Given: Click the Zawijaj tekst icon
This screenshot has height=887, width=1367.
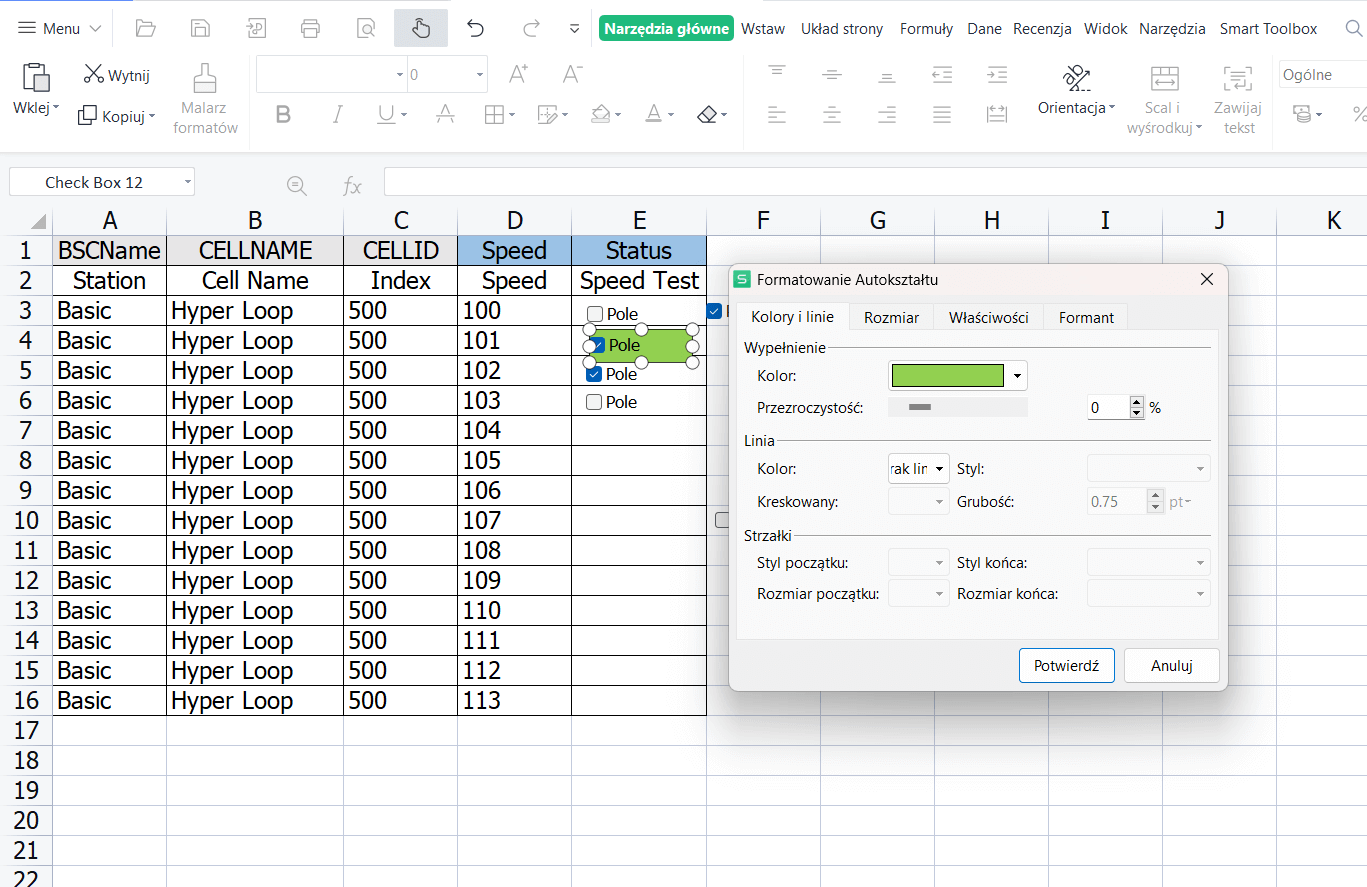Looking at the screenshot, I should (x=1237, y=80).
